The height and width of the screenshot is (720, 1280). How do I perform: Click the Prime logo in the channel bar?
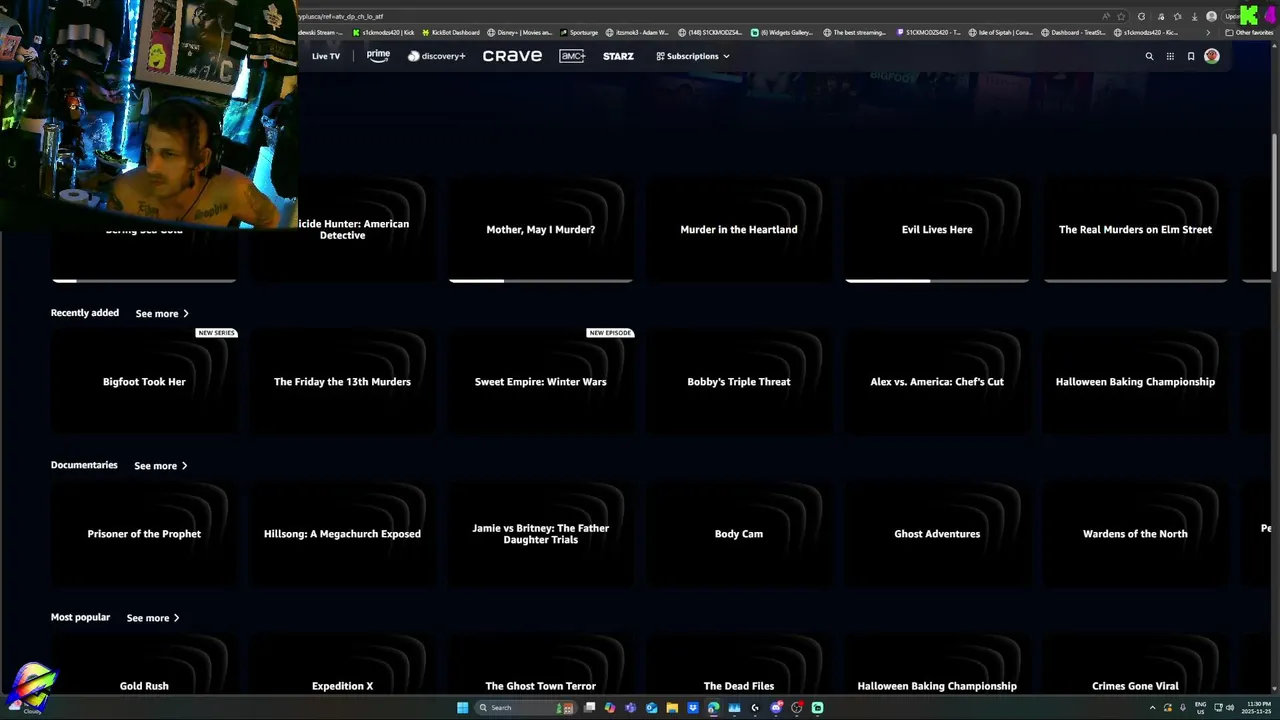378,56
